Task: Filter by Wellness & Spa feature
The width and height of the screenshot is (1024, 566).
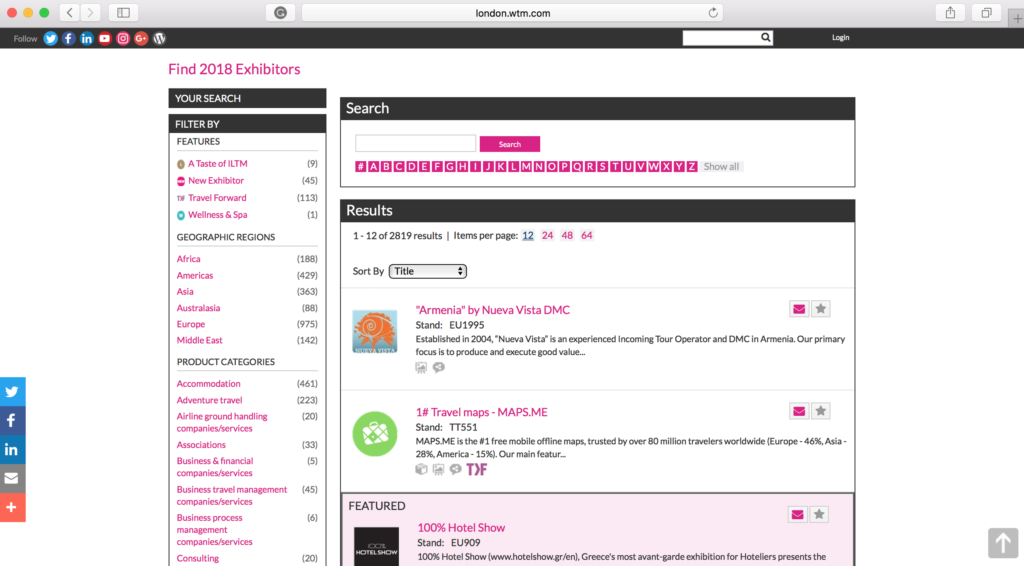Action: pyautogui.click(x=217, y=215)
